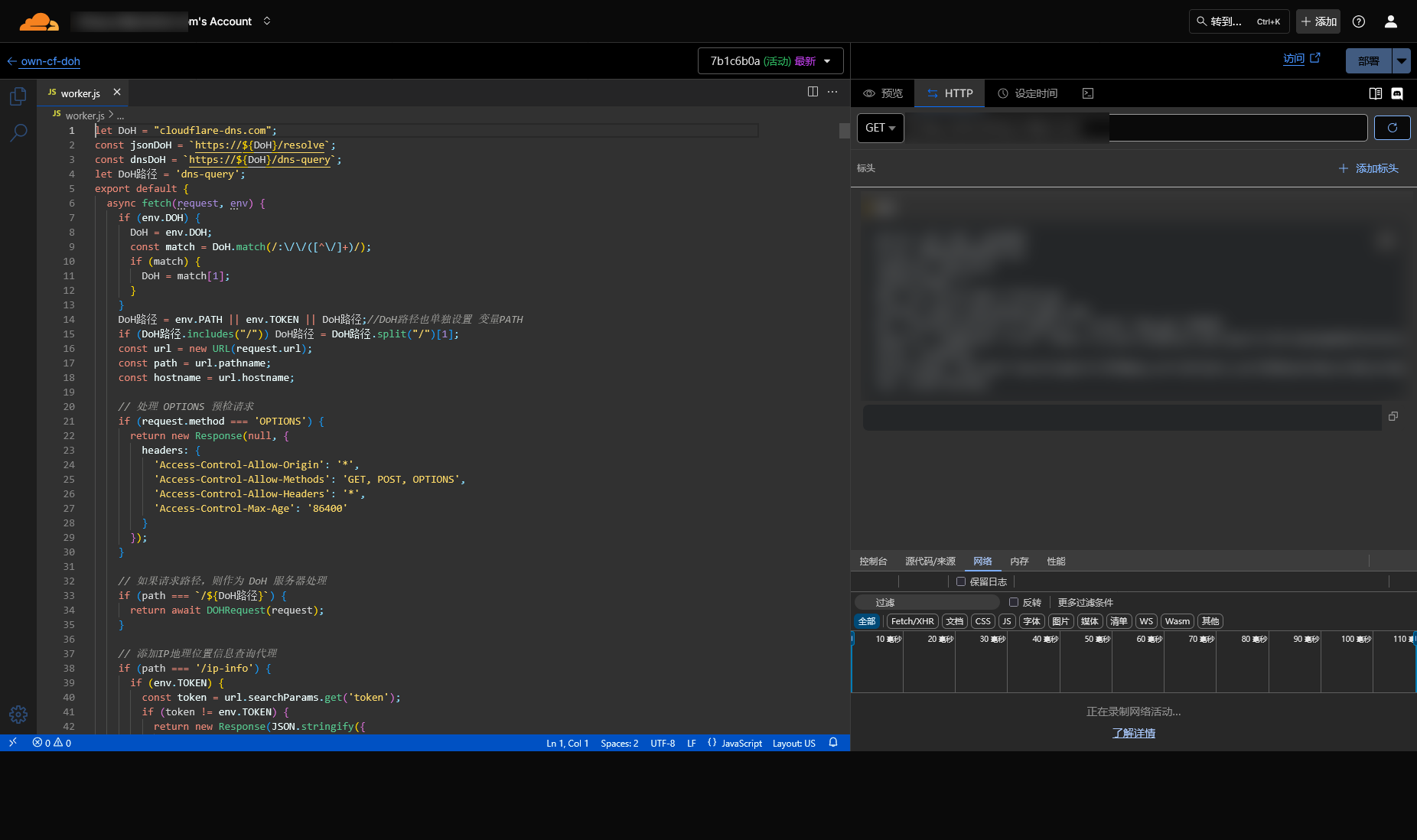Open the GET method dropdown

click(880, 128)
